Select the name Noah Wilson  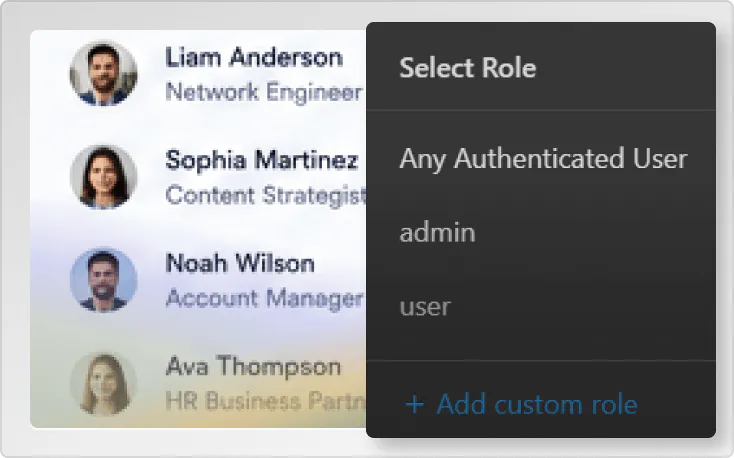point(240,263)
